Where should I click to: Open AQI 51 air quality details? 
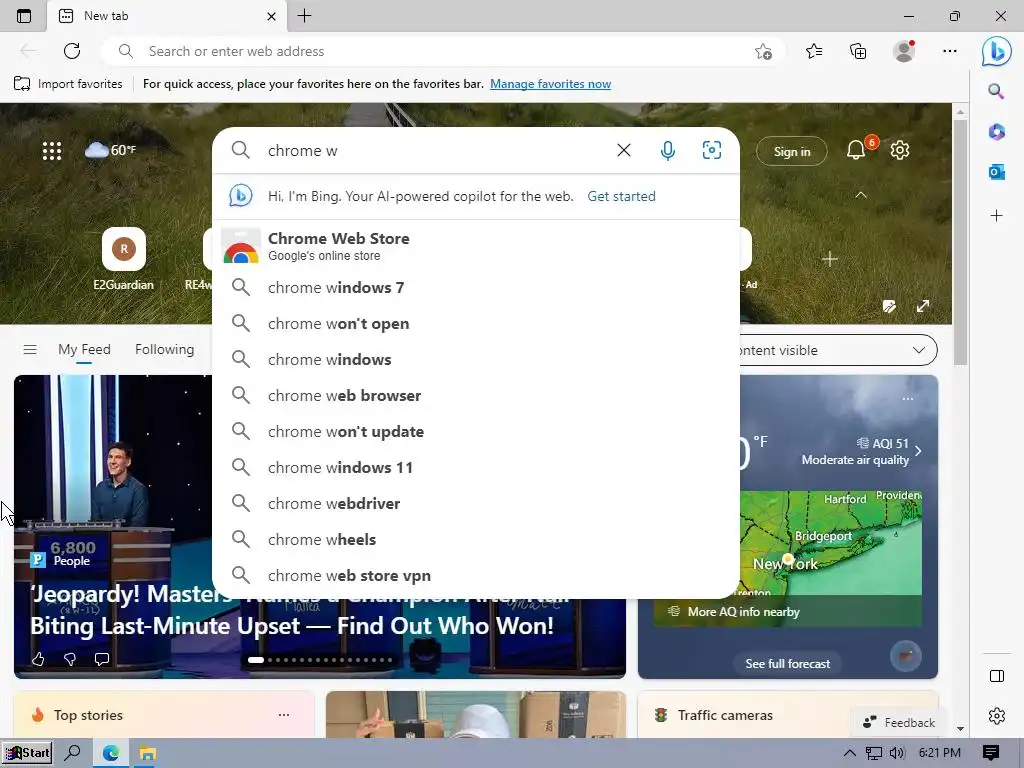[861, 451]
